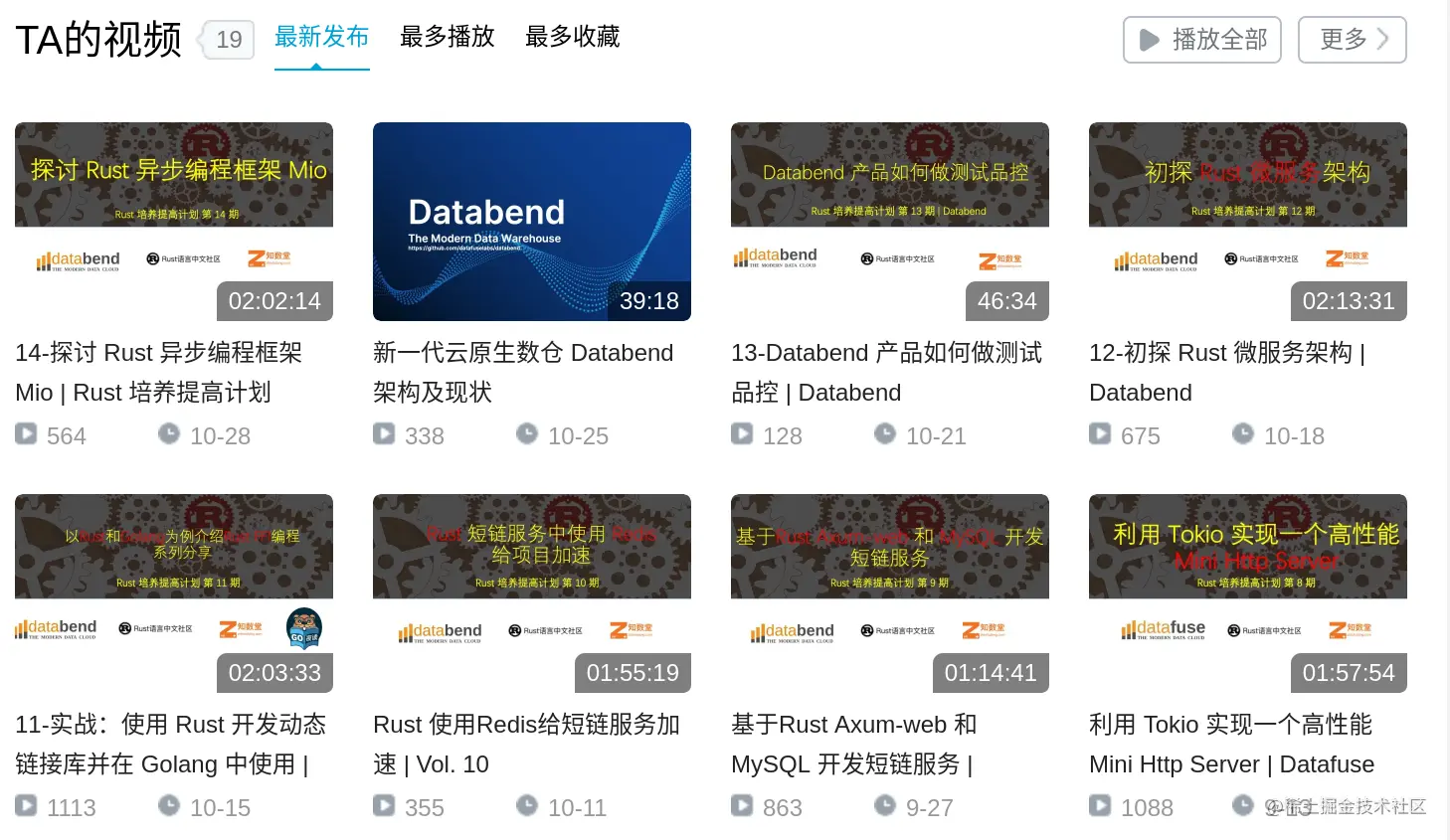Image resolution: width=1450 pixels, height=840 pixels.
Task: Click the play count icon beside 1113
Action: coord(26,805)
